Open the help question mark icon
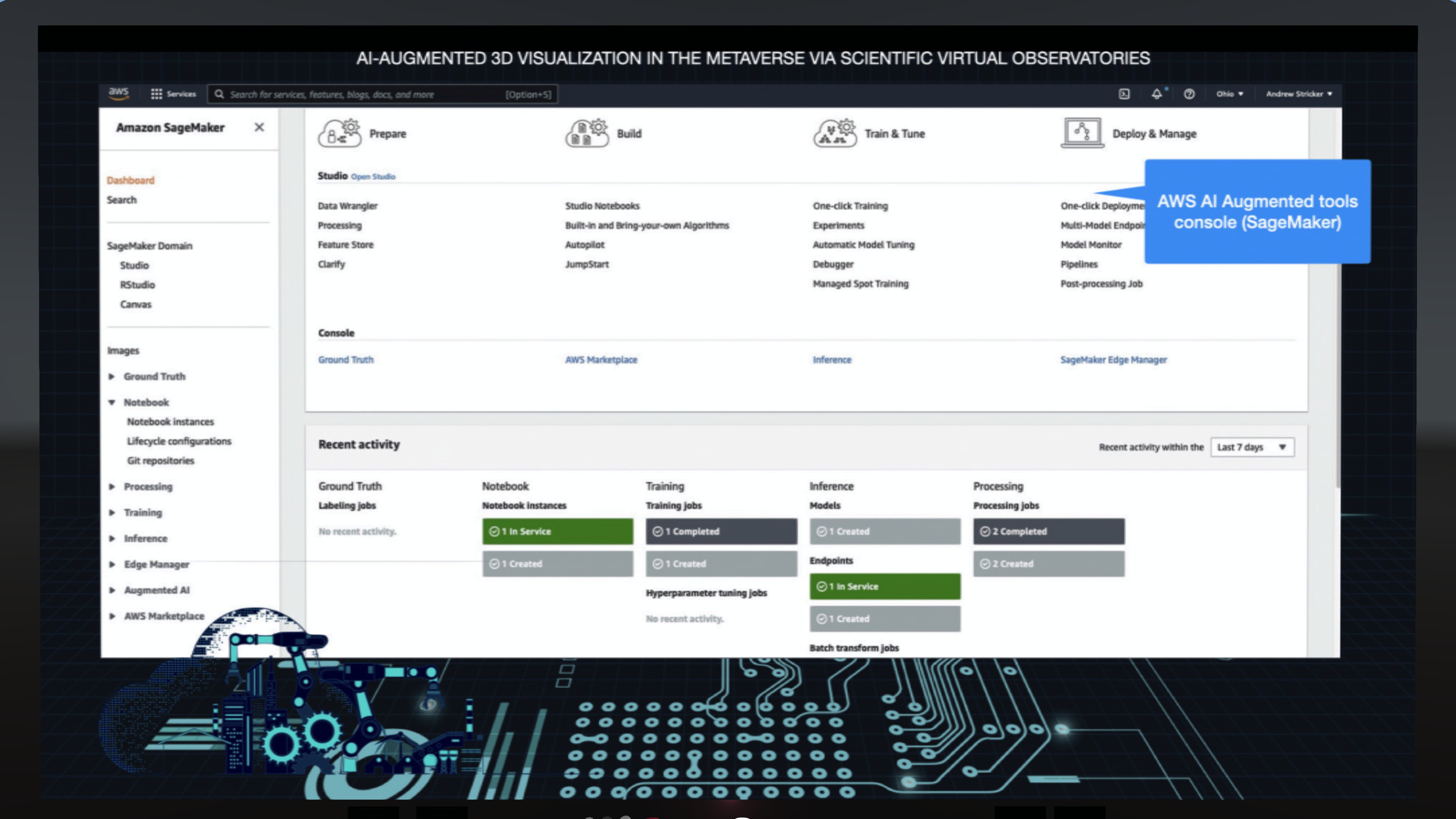The height and width of the screenshot is (819, 1456). 1189,94
